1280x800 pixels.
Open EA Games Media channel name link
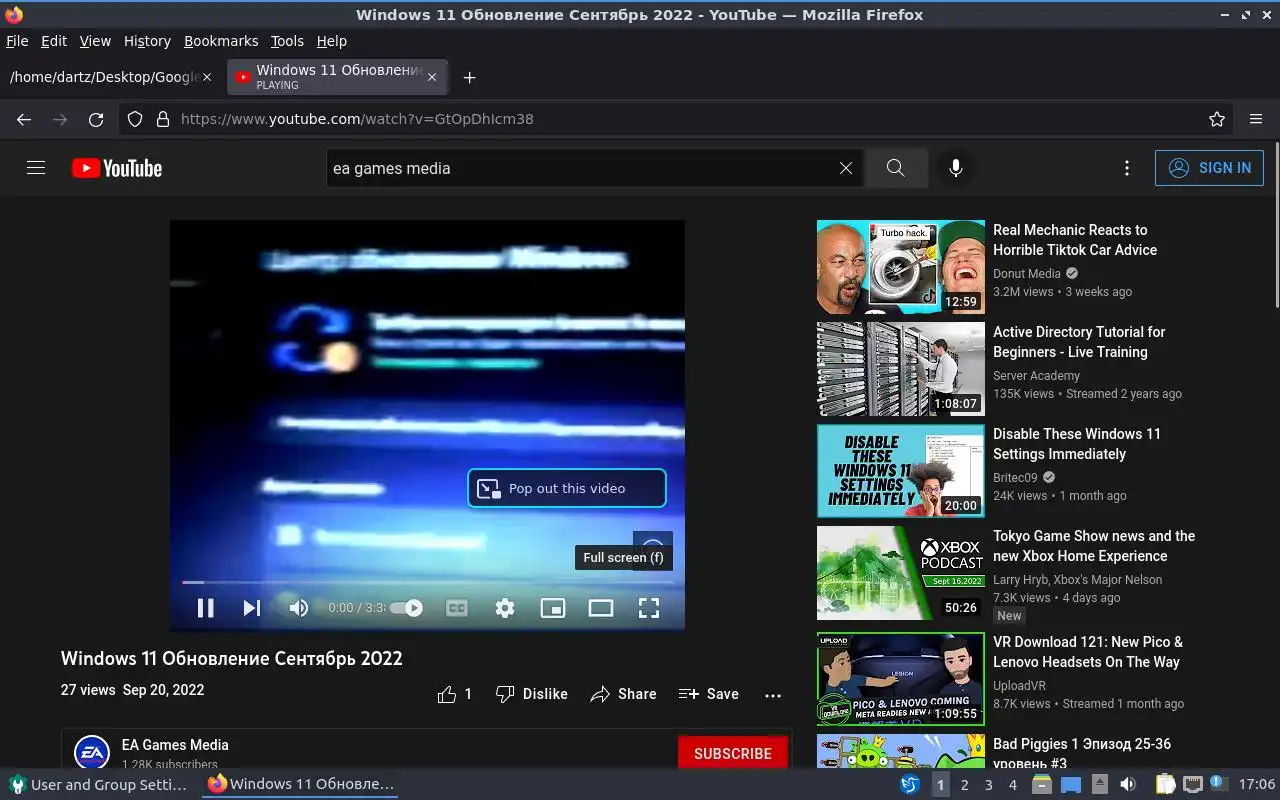[x=175, y=745]
